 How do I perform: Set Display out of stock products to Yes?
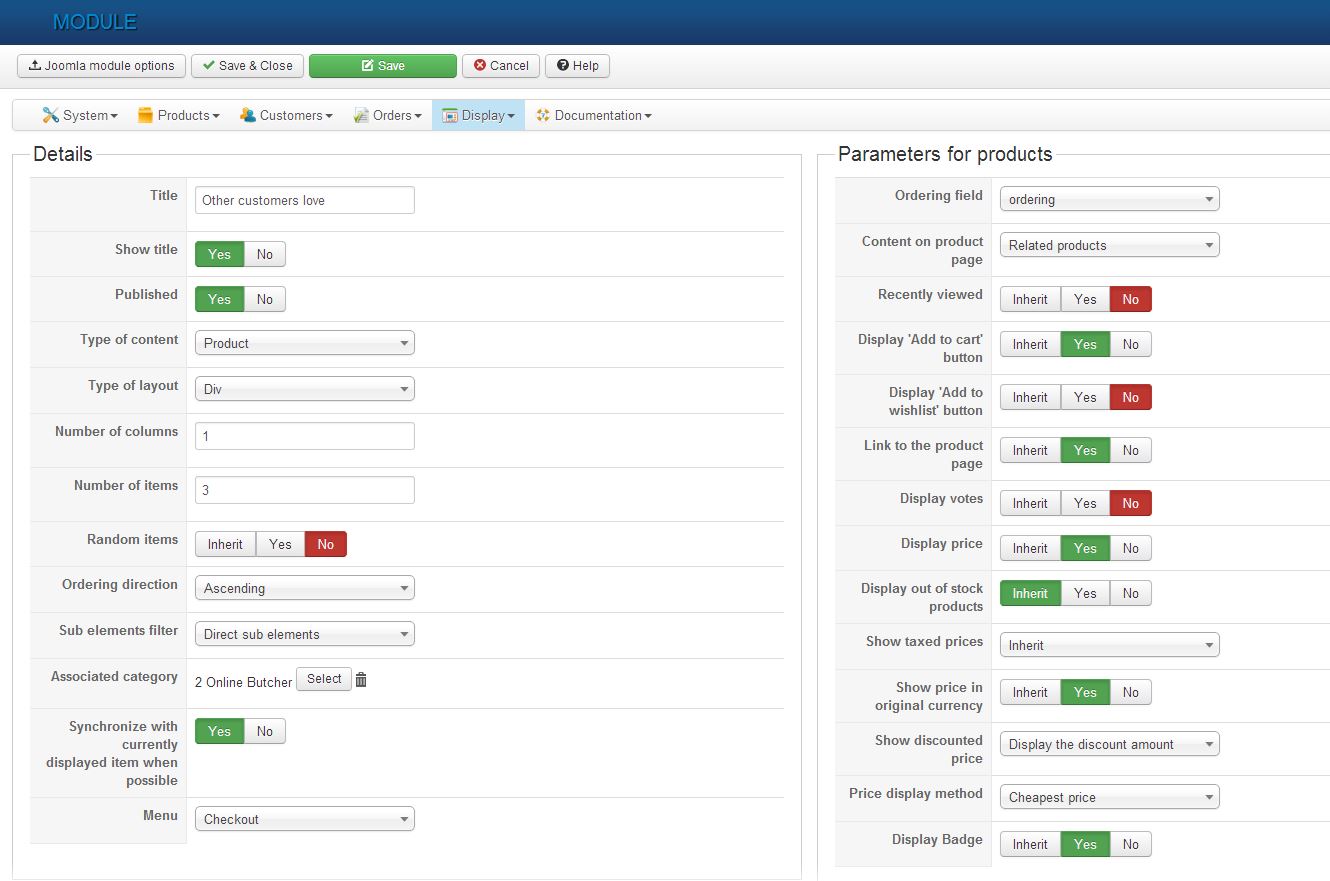pyautogui.click(x=1085, y=593)
